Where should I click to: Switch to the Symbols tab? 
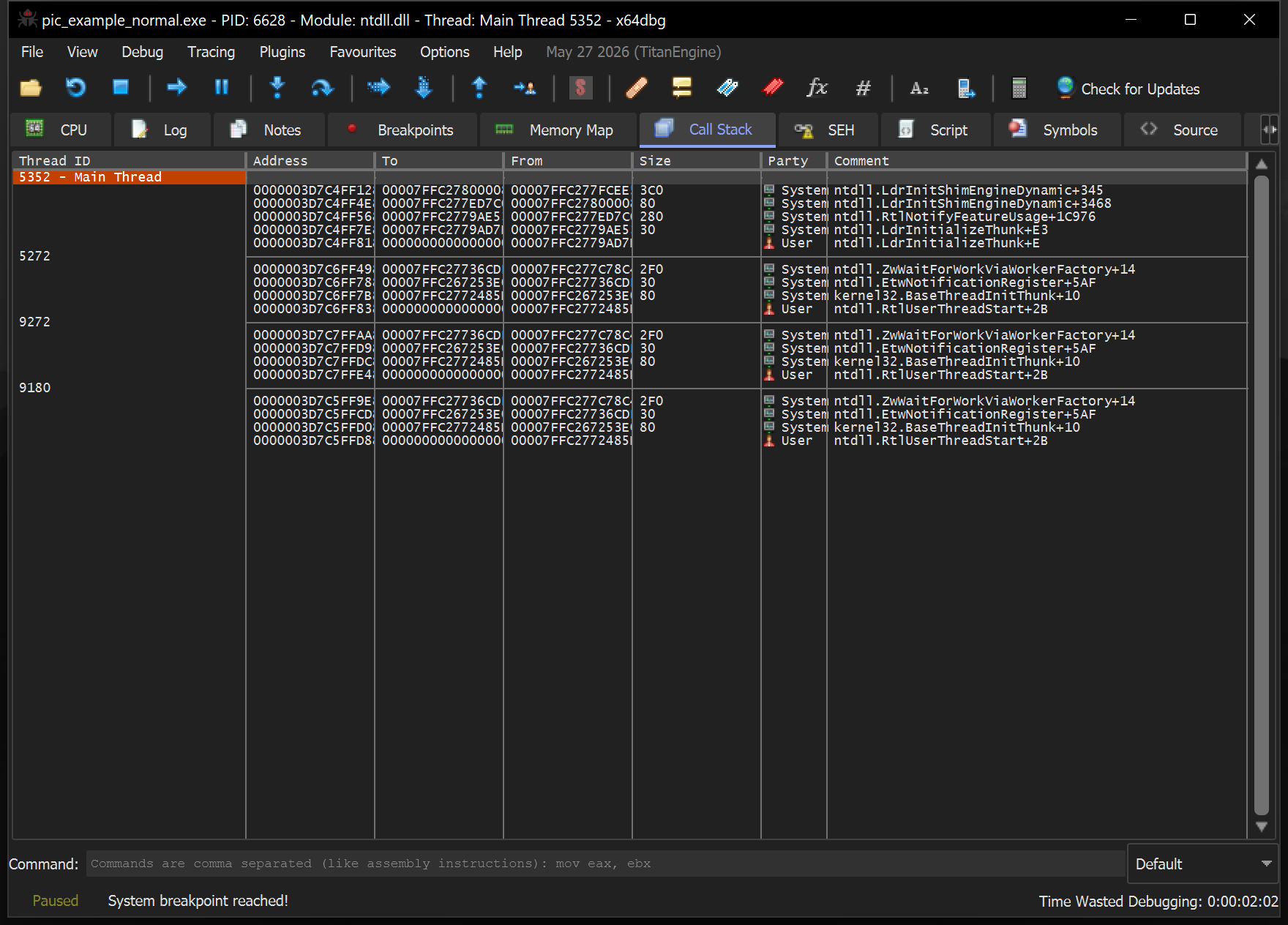pyautogui.click(x=1056, y=130)
